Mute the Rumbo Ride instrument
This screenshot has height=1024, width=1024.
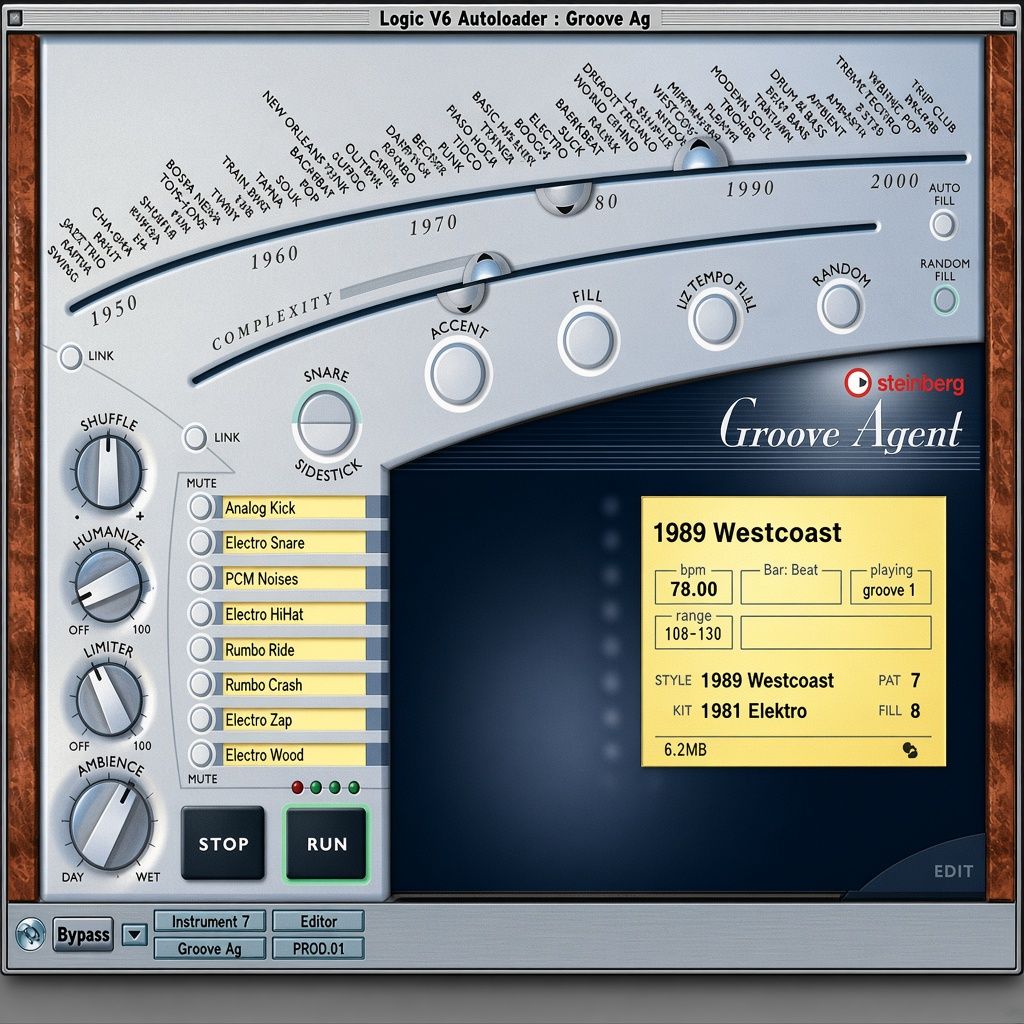pyautogui.click(x=200, y=648)
